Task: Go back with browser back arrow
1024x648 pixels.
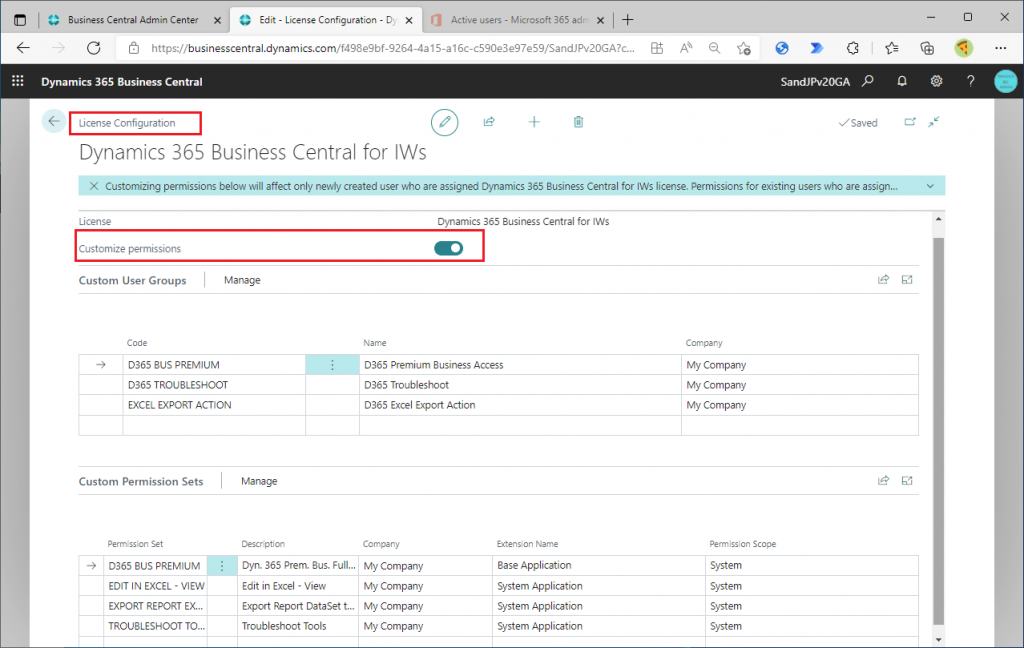Action: point(23,48)
